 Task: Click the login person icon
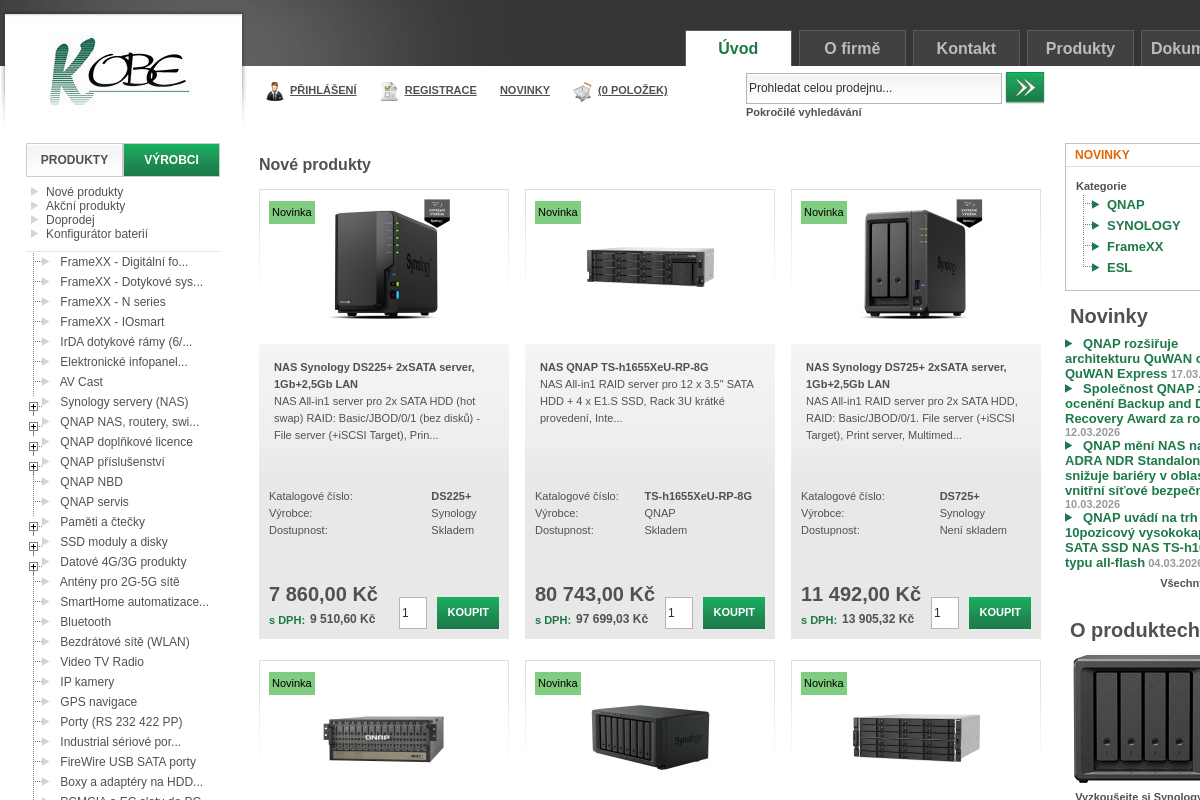(x=275, y=91)
